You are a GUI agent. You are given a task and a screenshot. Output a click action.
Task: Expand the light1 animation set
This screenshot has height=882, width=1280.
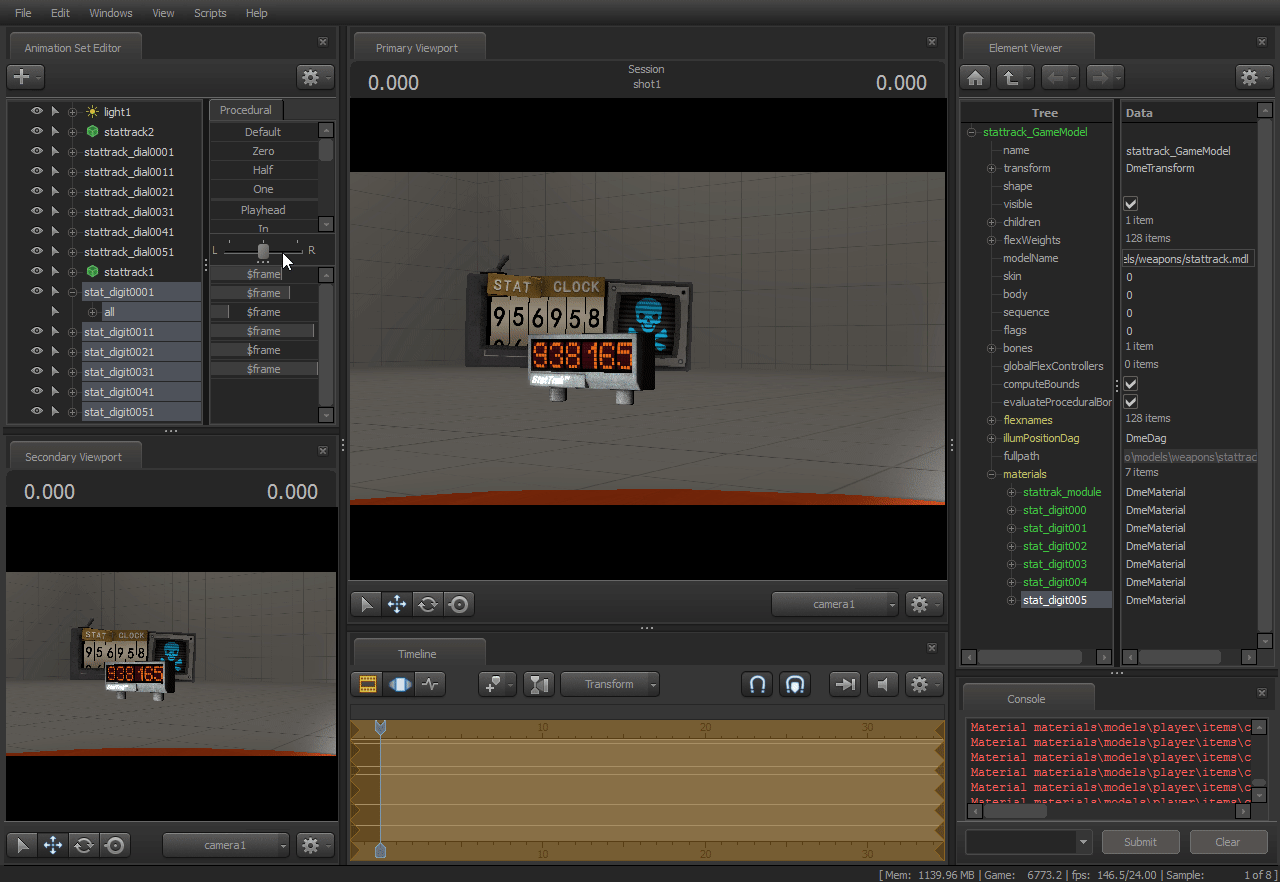72,112
